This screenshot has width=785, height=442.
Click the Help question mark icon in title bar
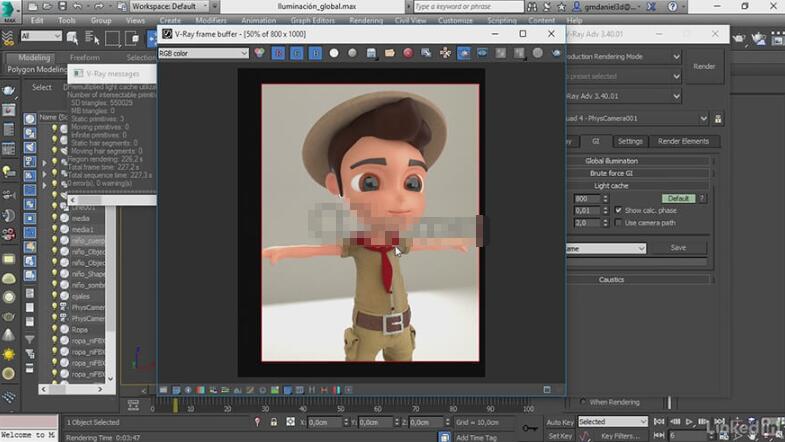point(672,7)
